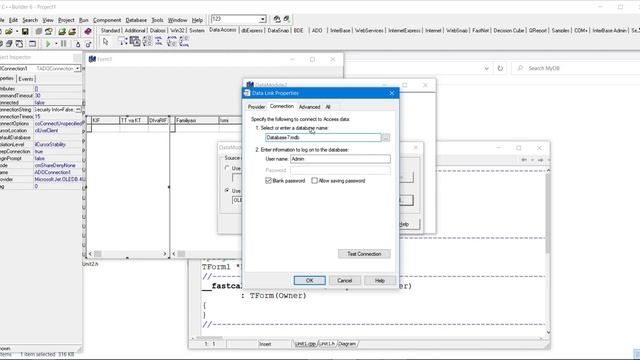The width and height of the screenshot is (640, 360).
Task: Open the Search menu
Action: click(30, 20)
